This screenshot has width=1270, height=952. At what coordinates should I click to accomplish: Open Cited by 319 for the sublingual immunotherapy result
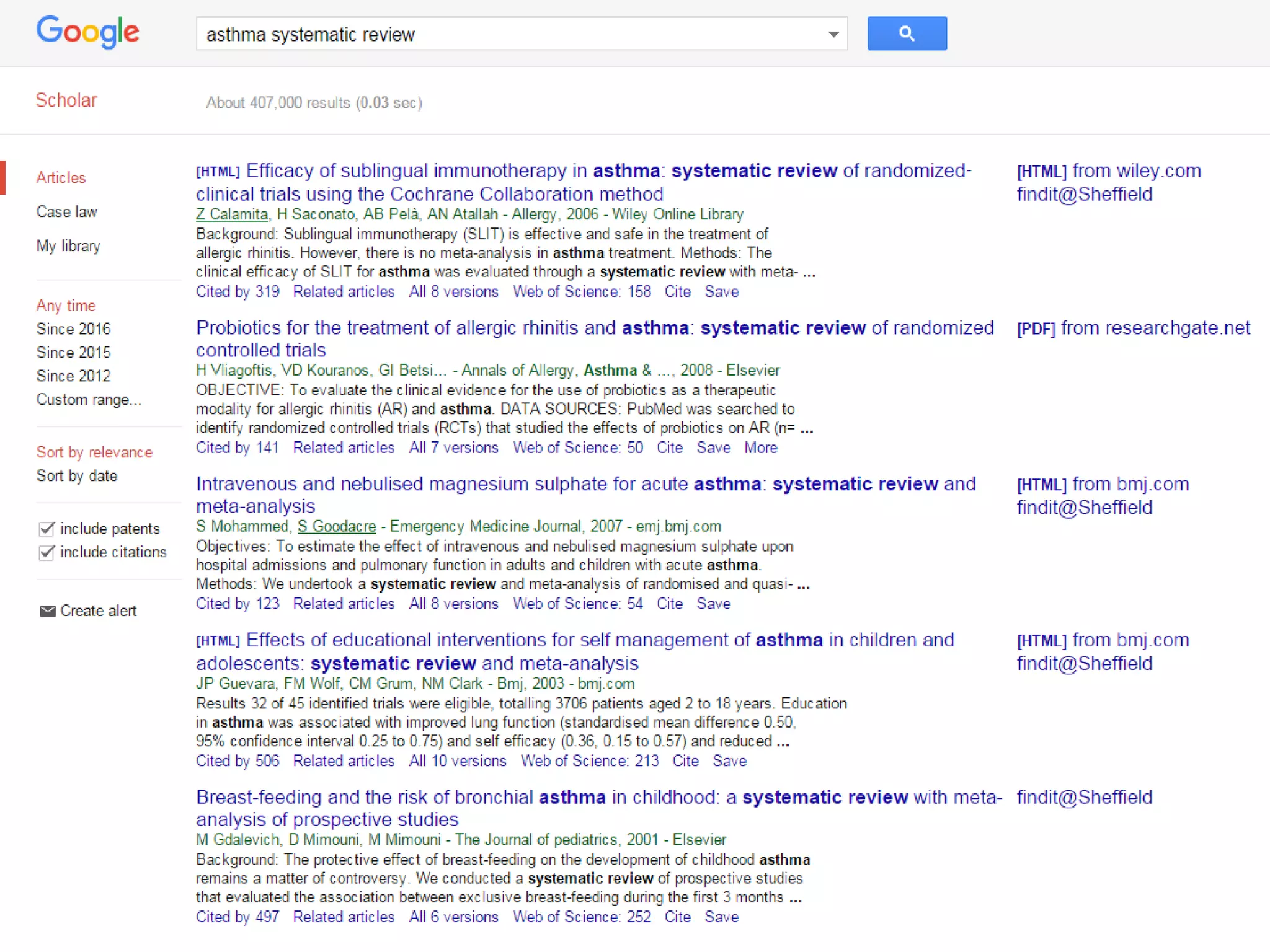pos(238,291)
